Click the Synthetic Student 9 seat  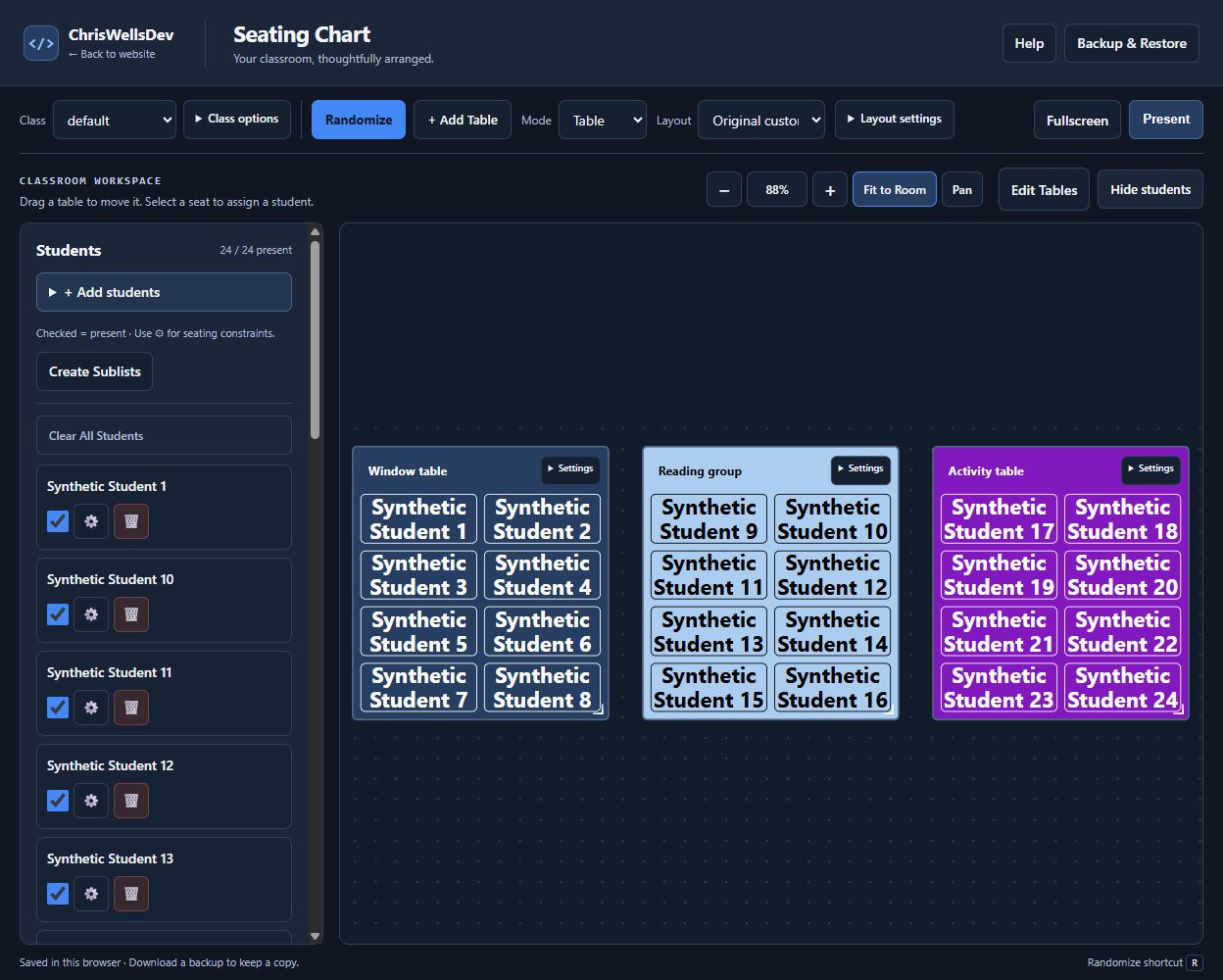pos(709,518)
